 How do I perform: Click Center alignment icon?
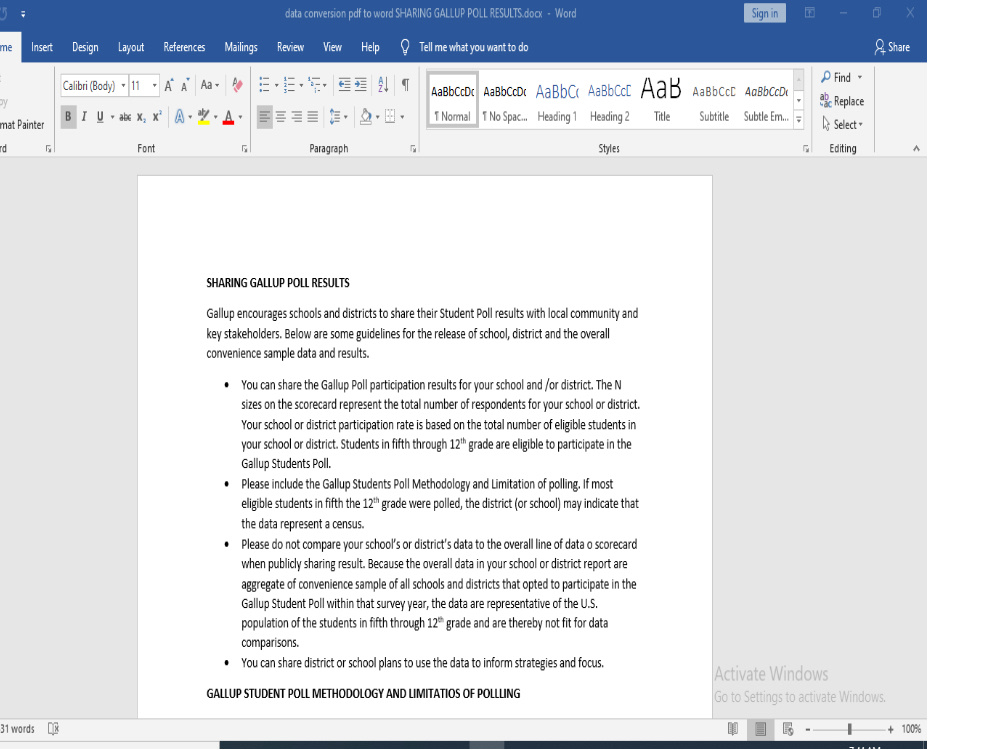point(281,117)
